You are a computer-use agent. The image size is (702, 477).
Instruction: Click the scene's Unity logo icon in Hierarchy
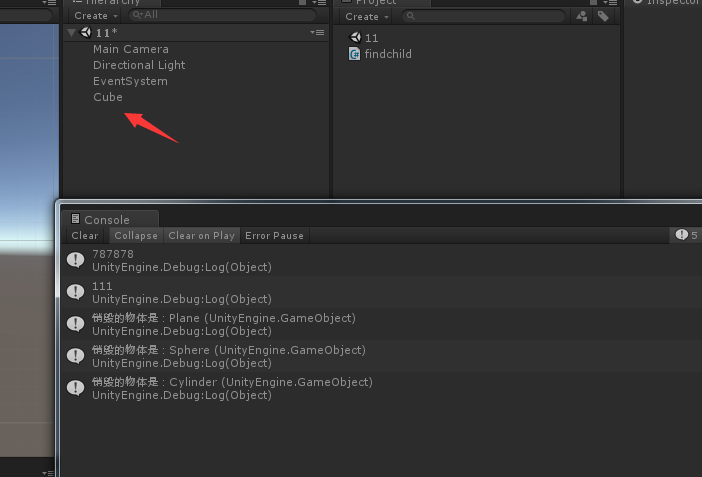pyautogui.click(x=86, y=32)
